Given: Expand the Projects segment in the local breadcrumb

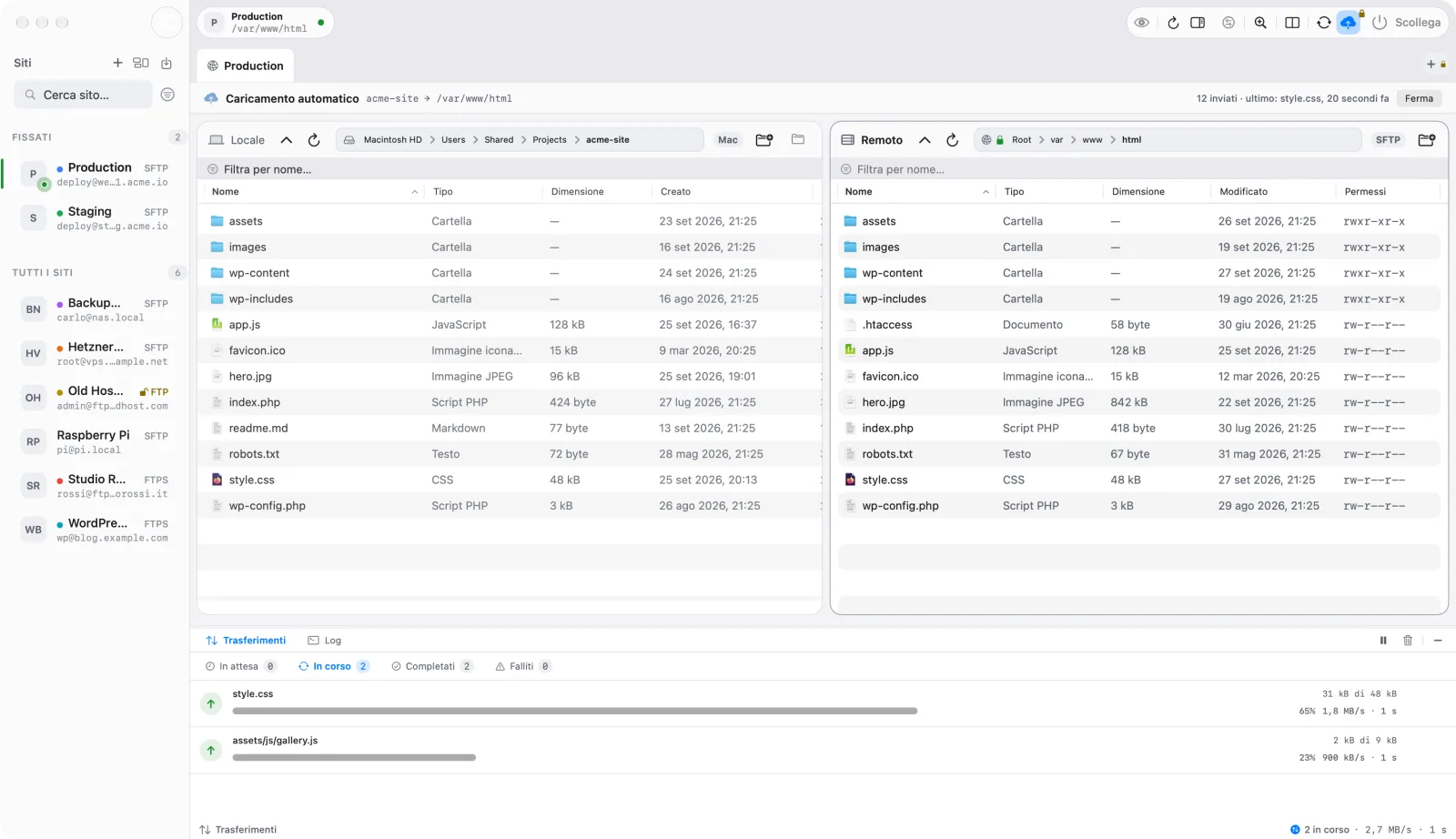Looking at the screenshot, I should pos(550,140).
